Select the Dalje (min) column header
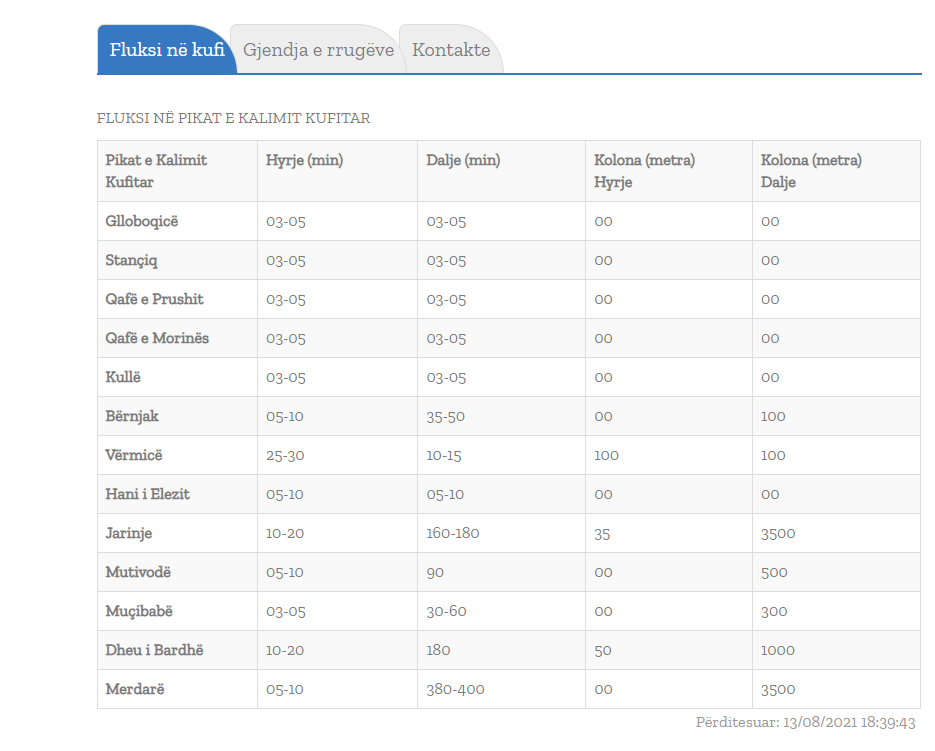This screenshot has width=935, height=751. pos(463,160)
